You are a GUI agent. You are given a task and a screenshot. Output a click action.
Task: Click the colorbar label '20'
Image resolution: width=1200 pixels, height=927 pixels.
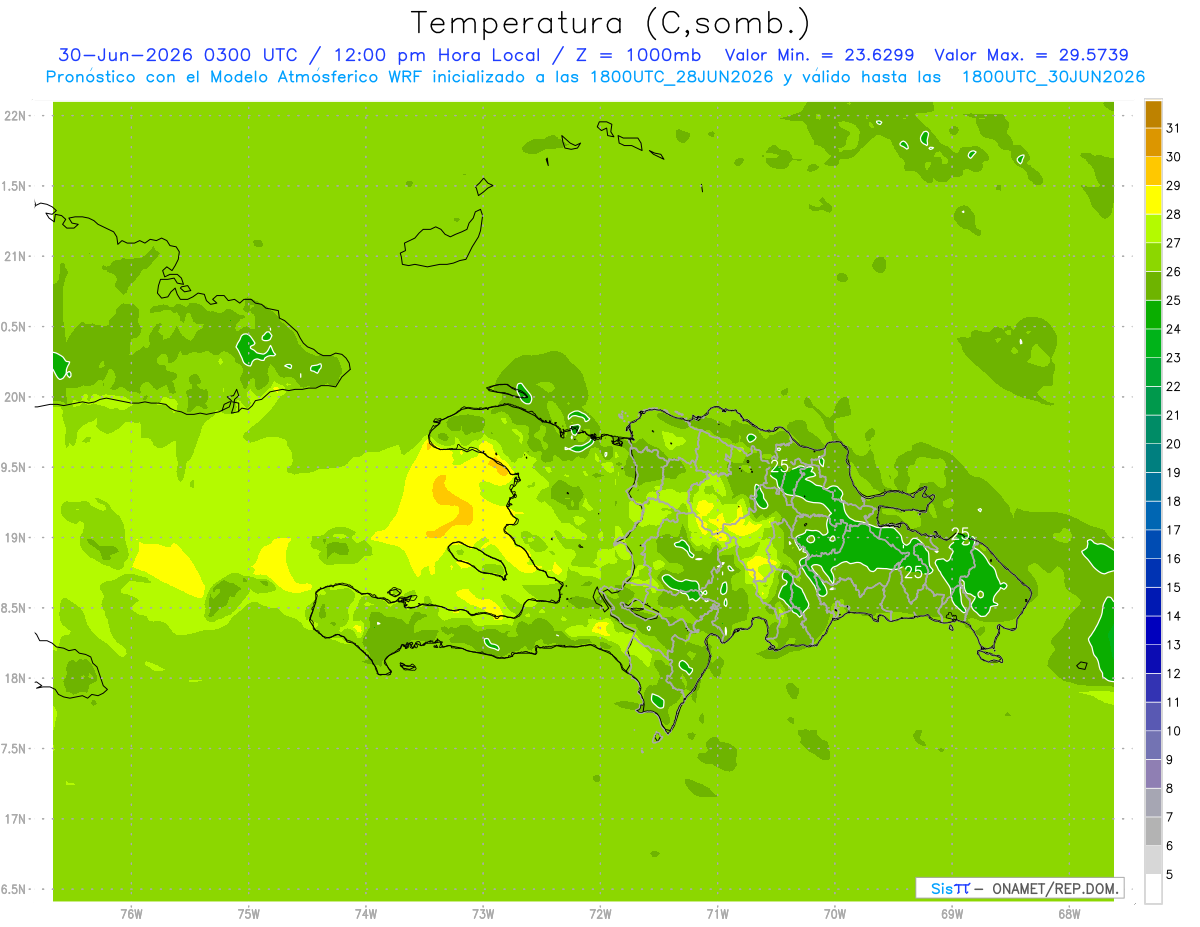[1174, 444]
